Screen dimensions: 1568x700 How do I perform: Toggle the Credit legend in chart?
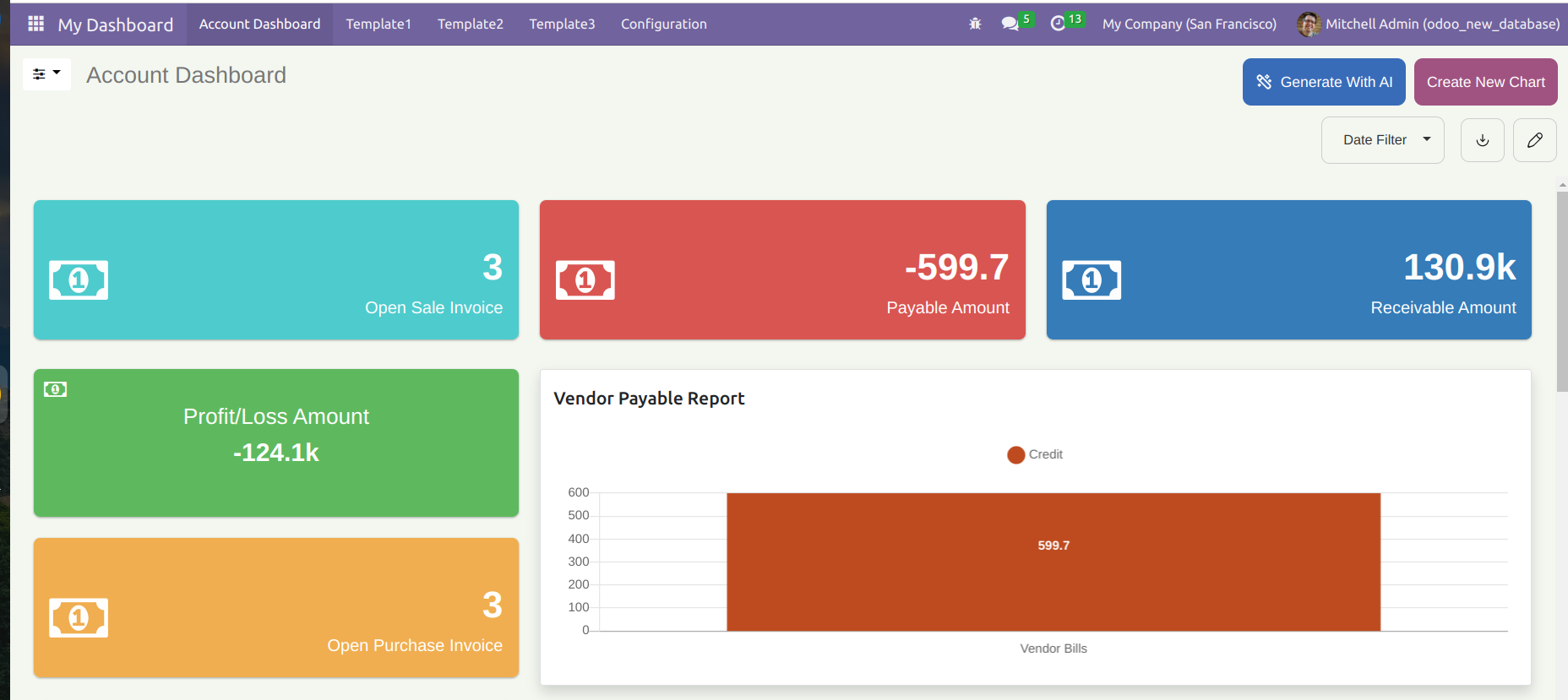click(x=1035, y=455)
